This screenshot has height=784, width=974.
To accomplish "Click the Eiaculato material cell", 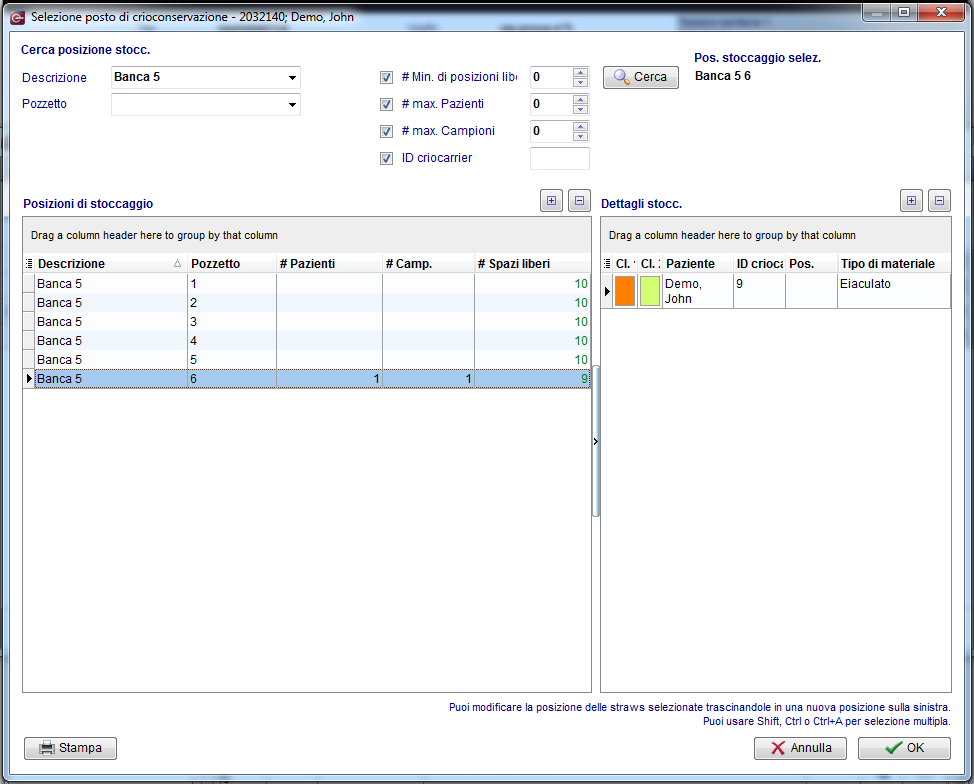I will click(x=893, y=291).
